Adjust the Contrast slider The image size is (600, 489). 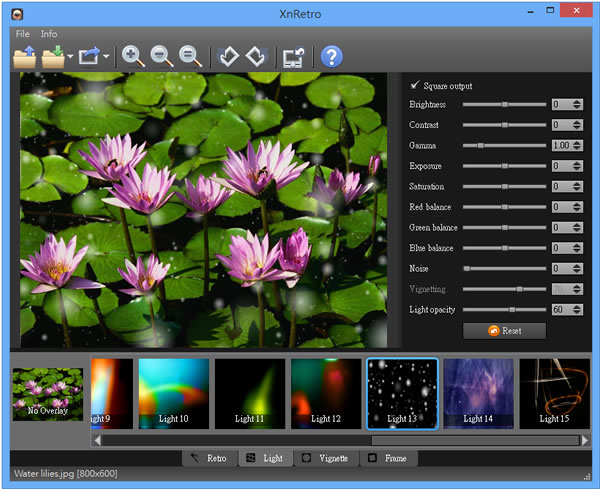[504, 125]
